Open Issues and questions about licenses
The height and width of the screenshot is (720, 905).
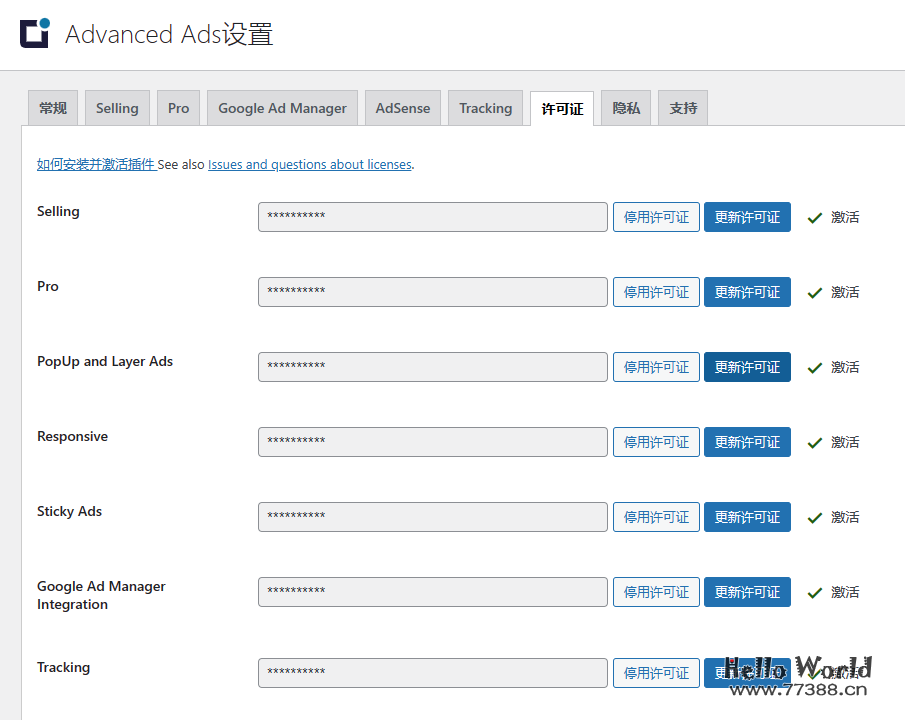pos(310,164)
